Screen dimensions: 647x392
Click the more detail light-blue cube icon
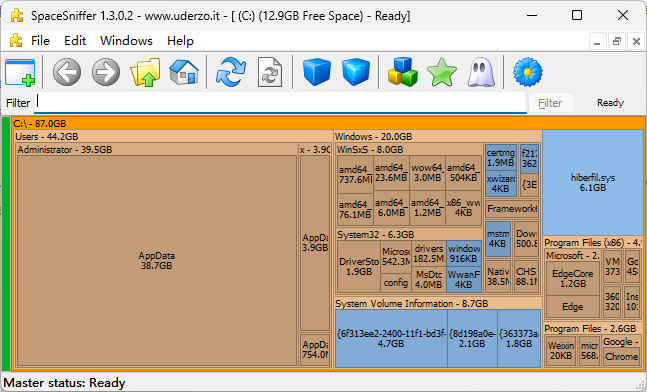click(x=356, y=72)
